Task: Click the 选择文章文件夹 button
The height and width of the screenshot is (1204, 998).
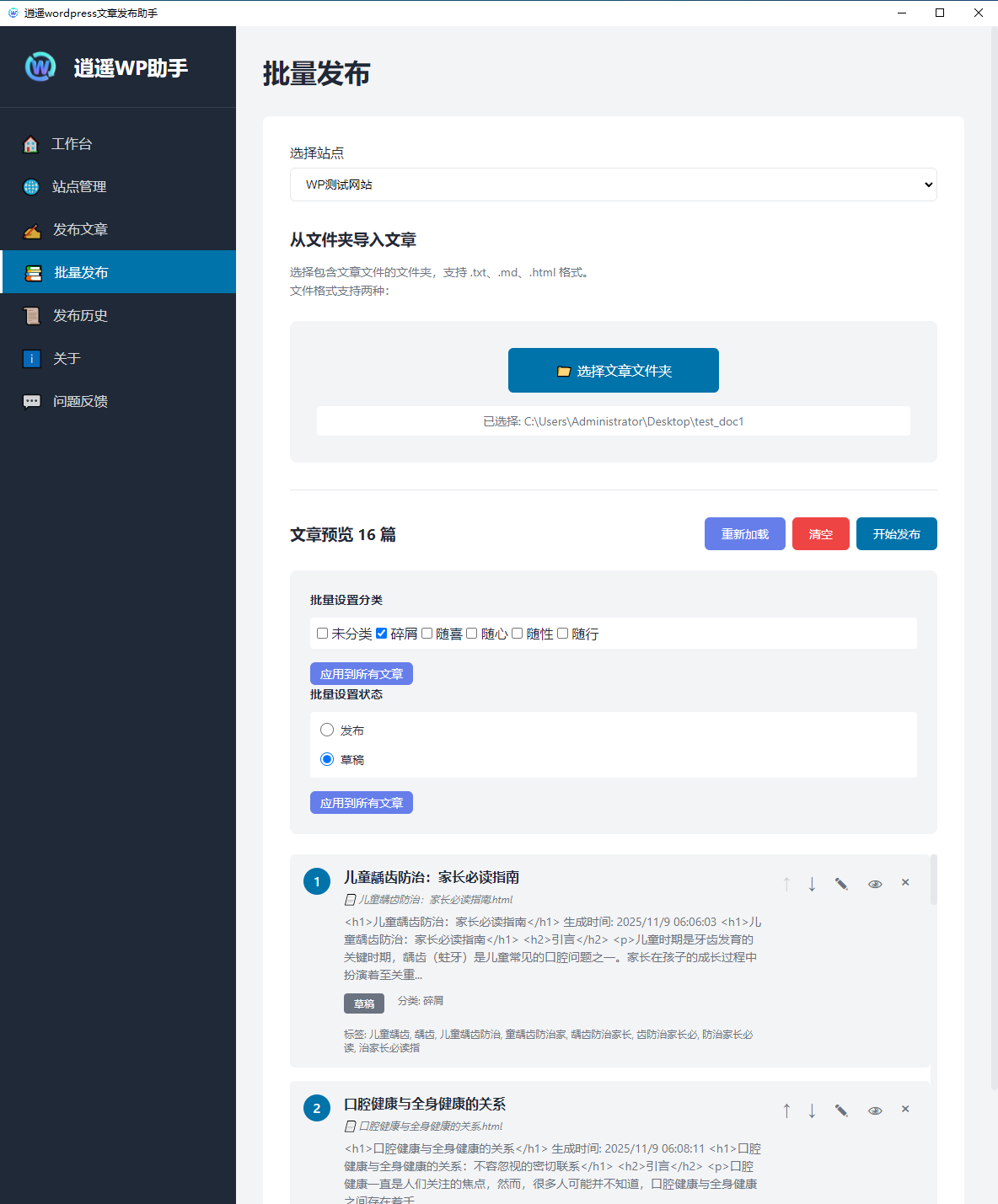Action: coord(613,371)
